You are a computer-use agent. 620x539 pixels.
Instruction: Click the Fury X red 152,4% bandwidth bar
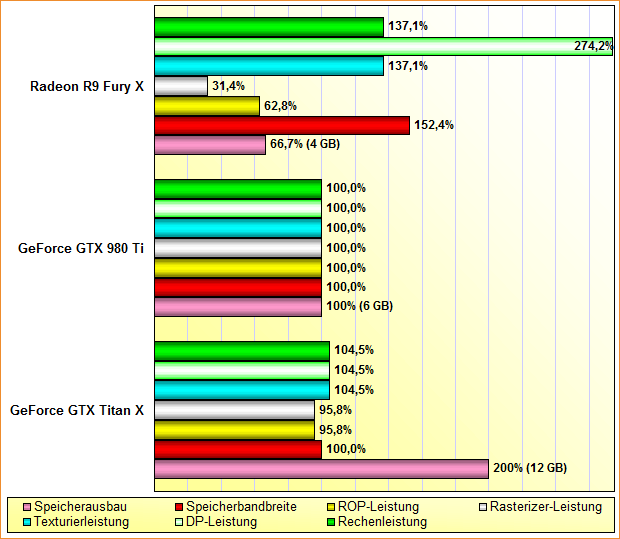click(282, 125)
